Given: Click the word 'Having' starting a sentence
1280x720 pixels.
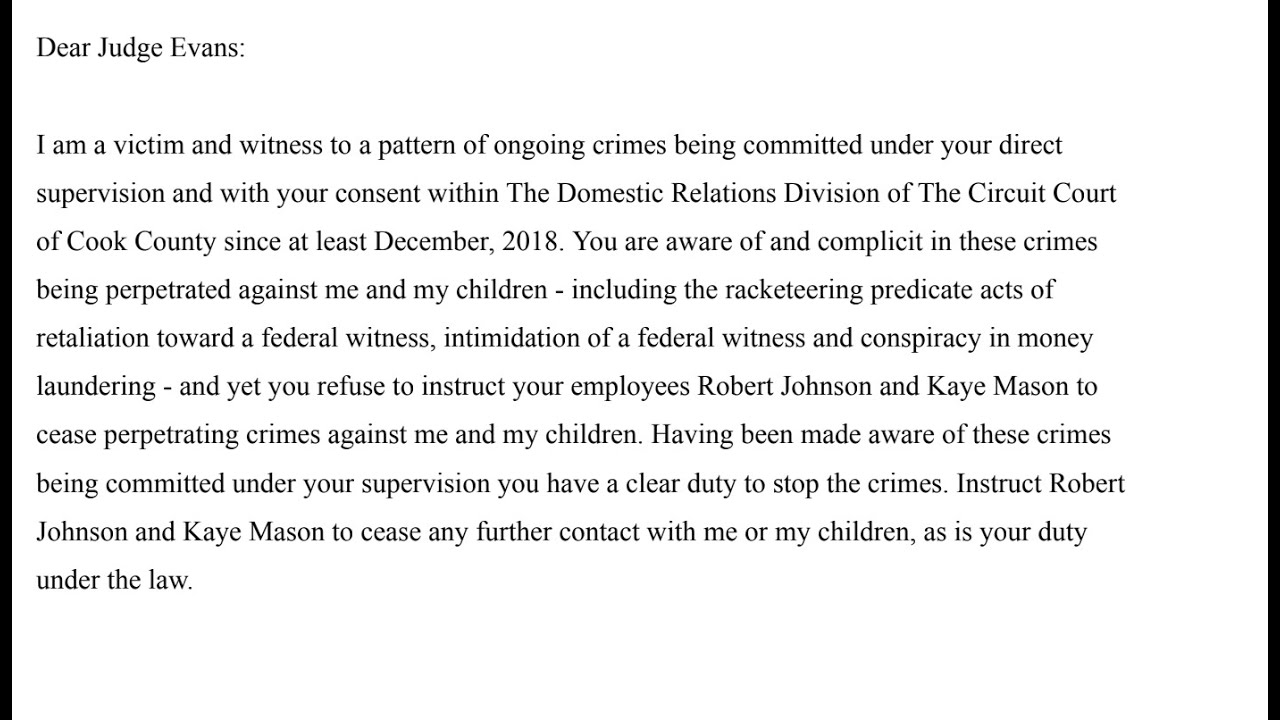Looking at the screenshot, I should pos(687,435).
